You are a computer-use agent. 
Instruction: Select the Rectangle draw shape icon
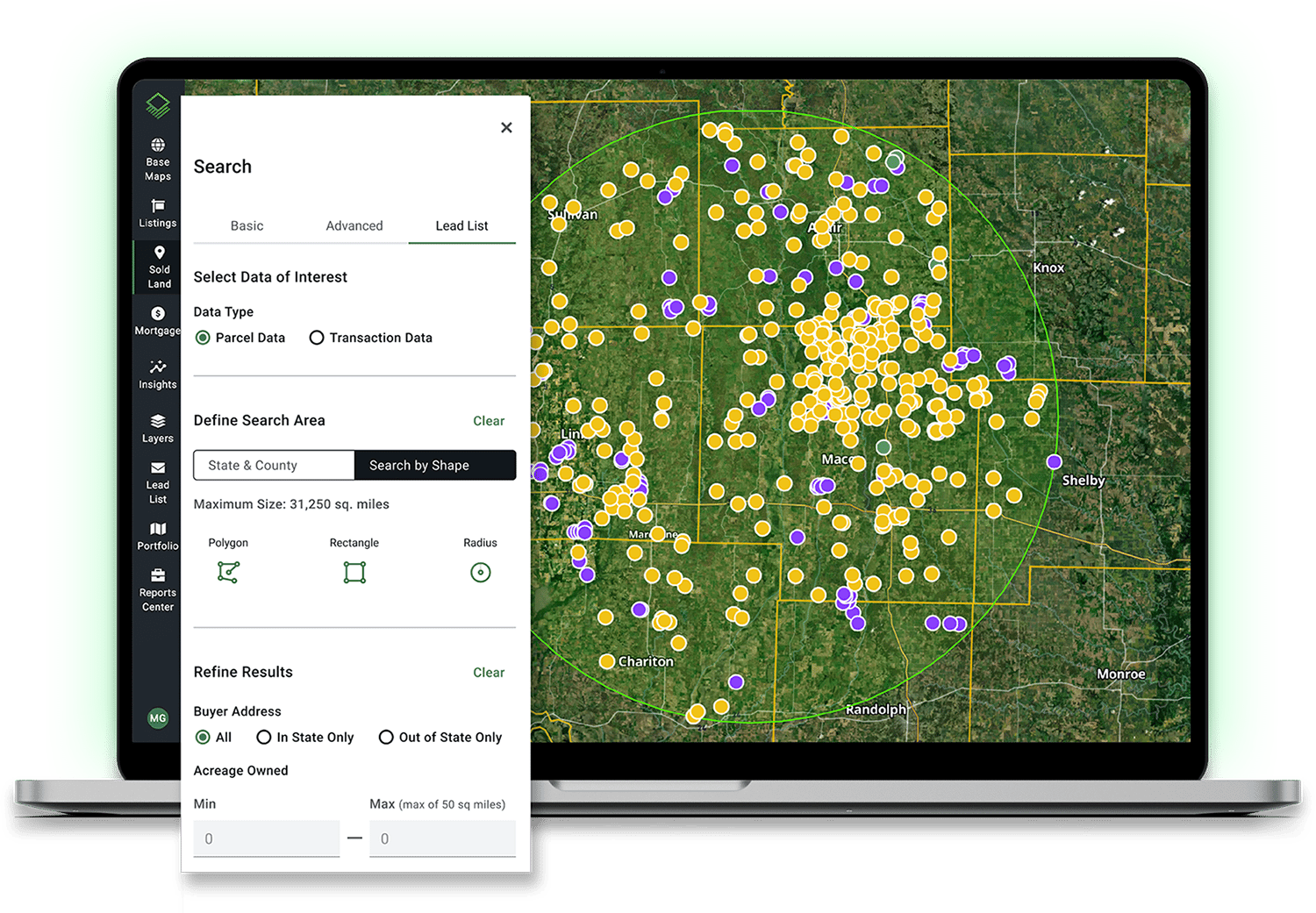click(x=354, y=573)
